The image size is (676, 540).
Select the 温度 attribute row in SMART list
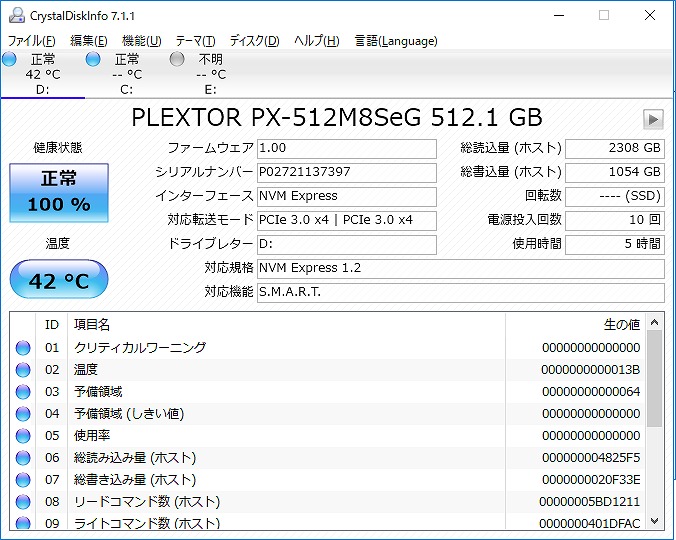(x=328, y=370)
